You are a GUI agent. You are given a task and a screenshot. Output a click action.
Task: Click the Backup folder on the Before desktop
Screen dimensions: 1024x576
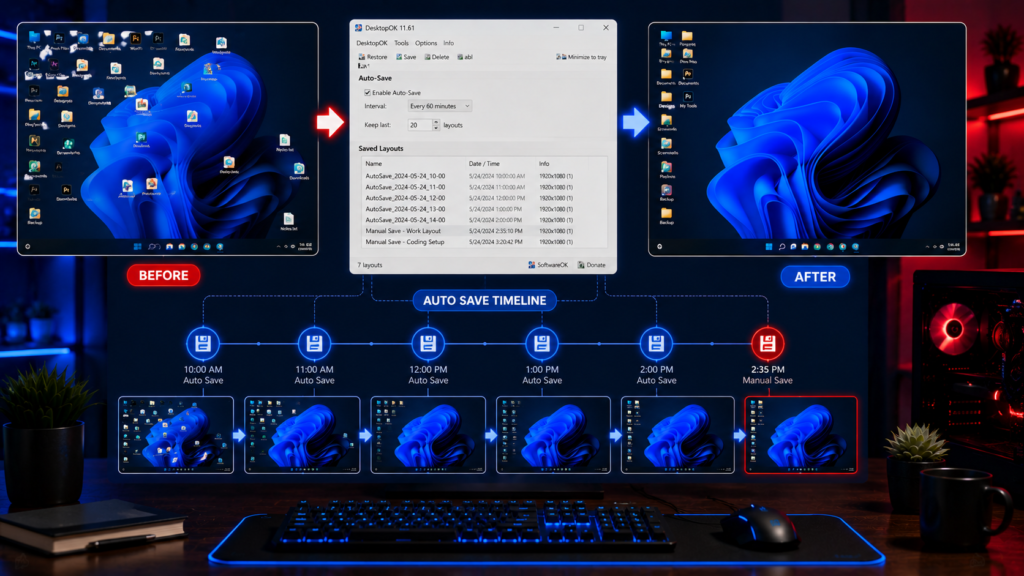click(35, 216)
